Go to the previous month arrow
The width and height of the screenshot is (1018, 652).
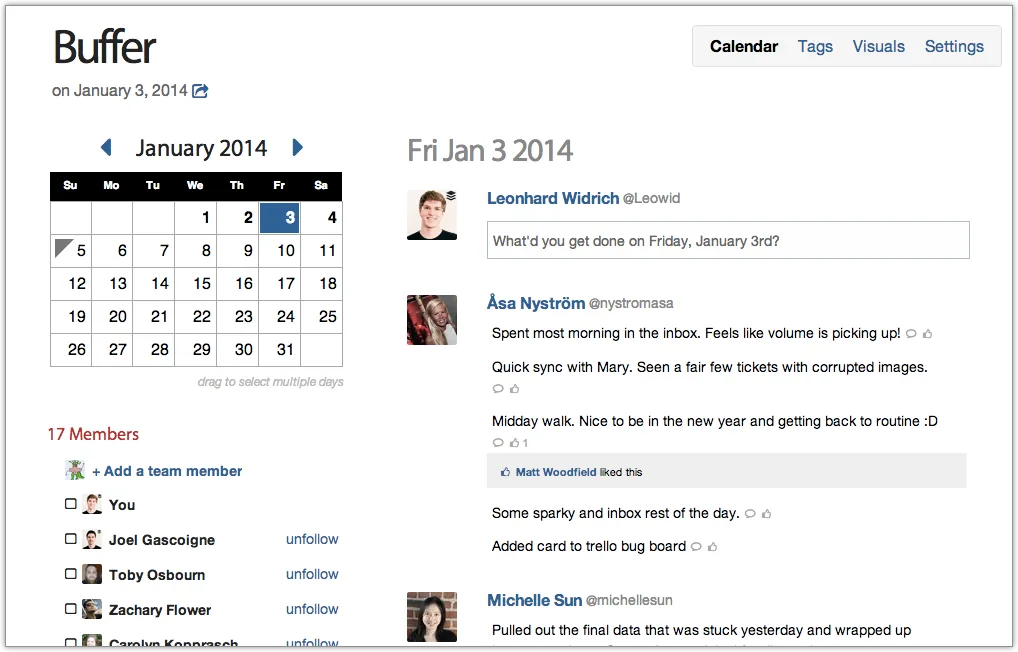106,147
